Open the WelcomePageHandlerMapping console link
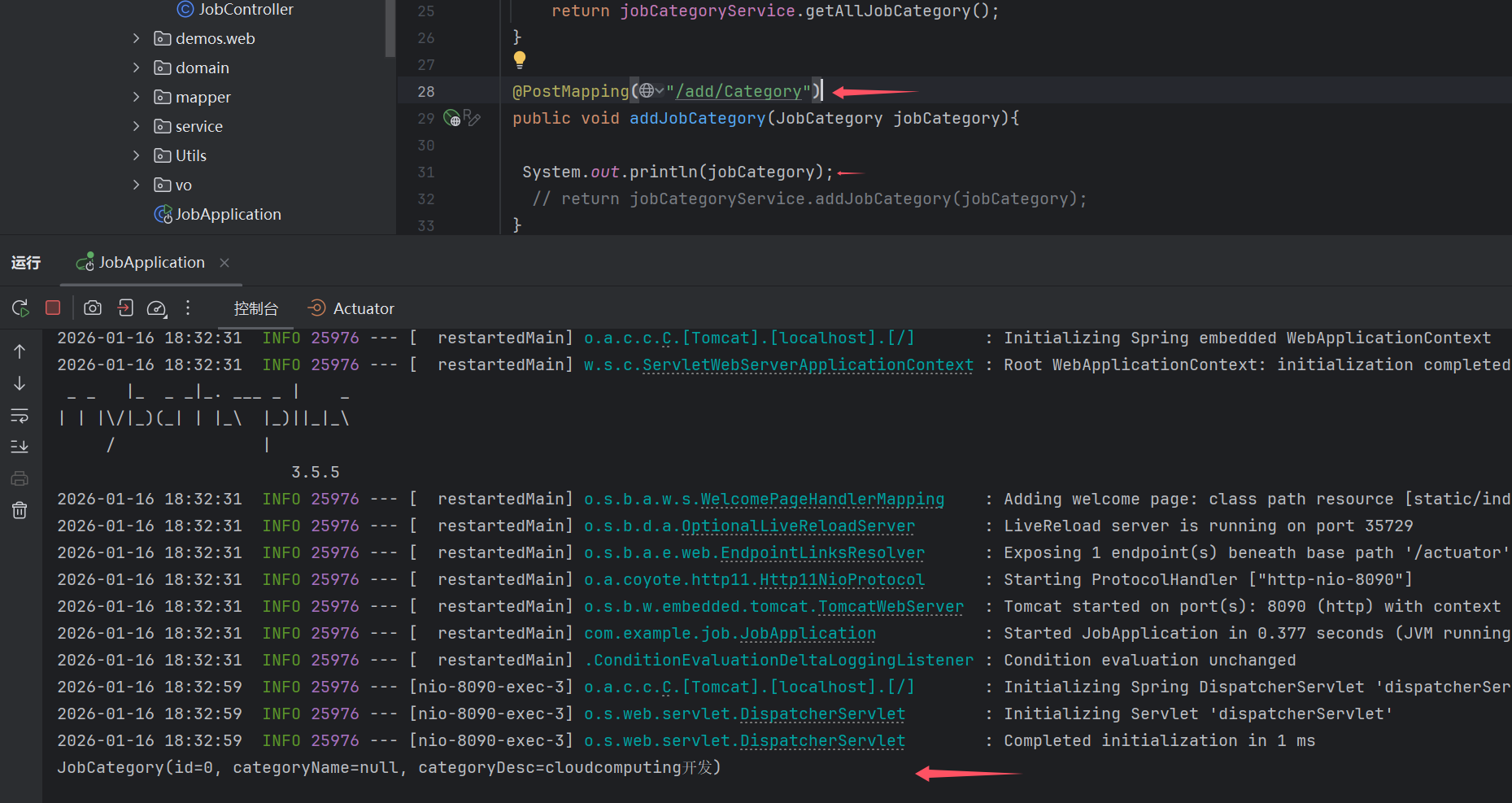 click(822, 499)
